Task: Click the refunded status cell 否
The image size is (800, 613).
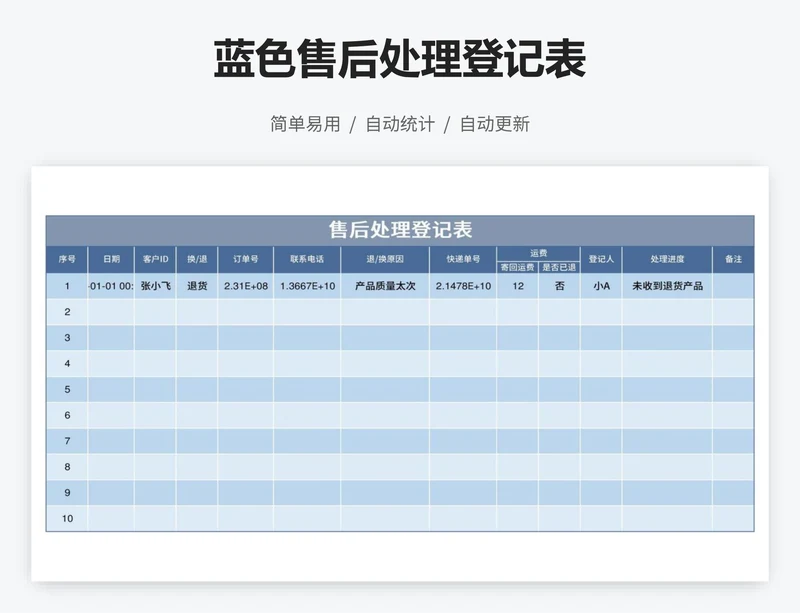Action: [559, 286]
